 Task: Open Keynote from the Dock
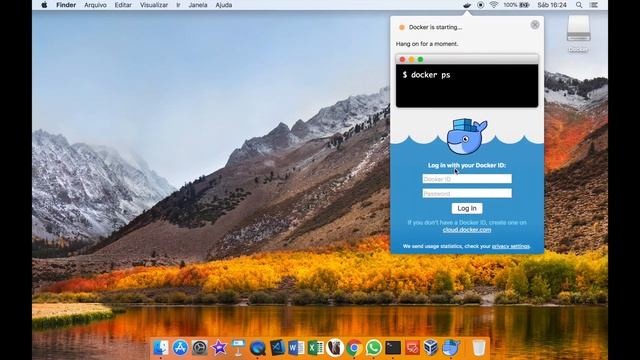238,348
